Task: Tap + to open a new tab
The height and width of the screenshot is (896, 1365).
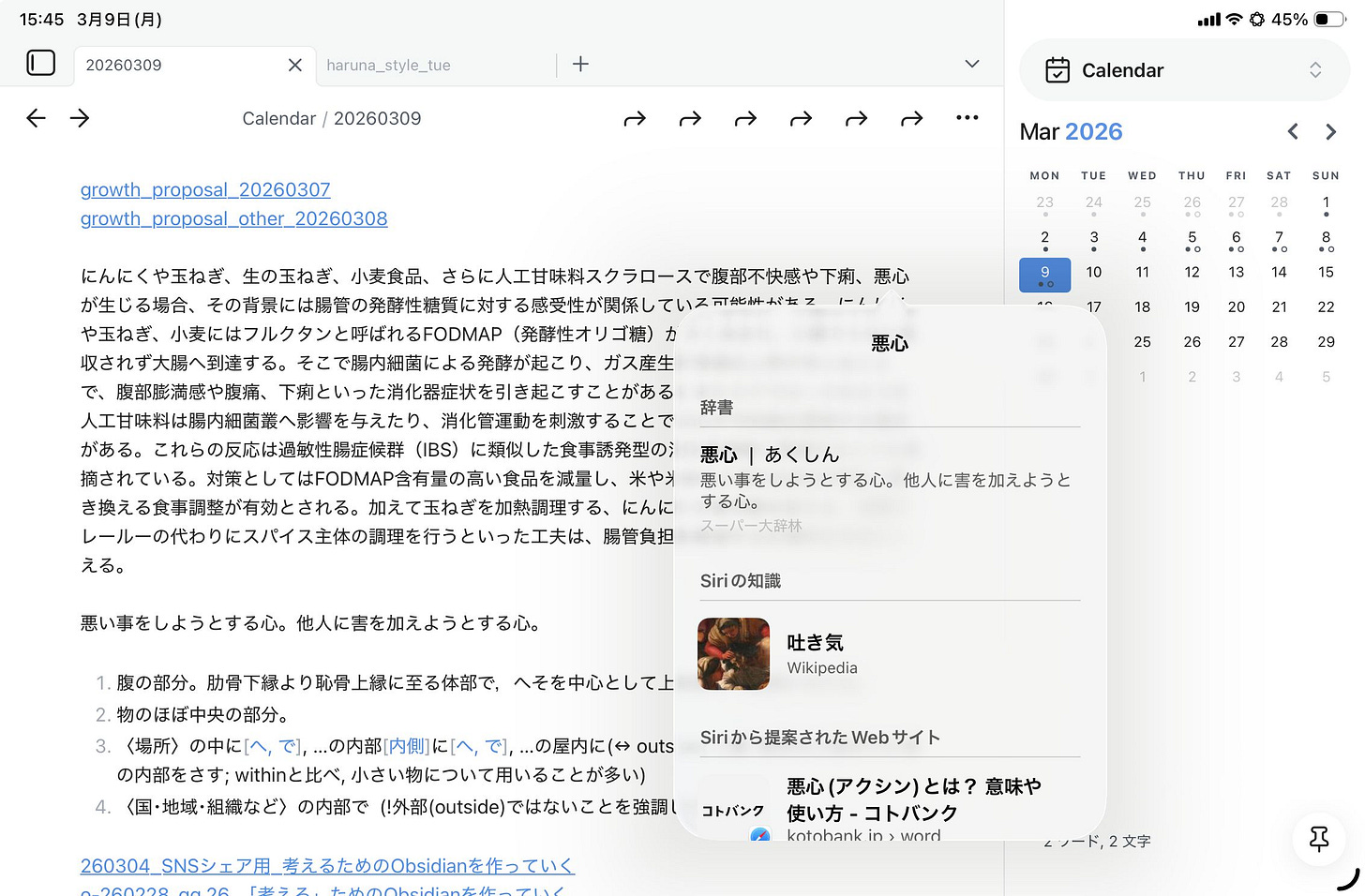Action: [x=580, y=64]
